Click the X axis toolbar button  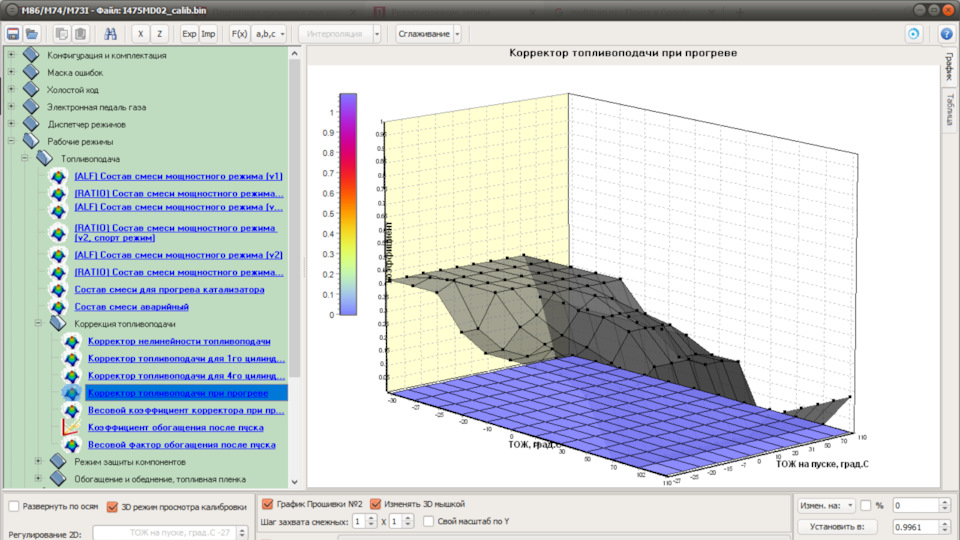tap(140, 34)
